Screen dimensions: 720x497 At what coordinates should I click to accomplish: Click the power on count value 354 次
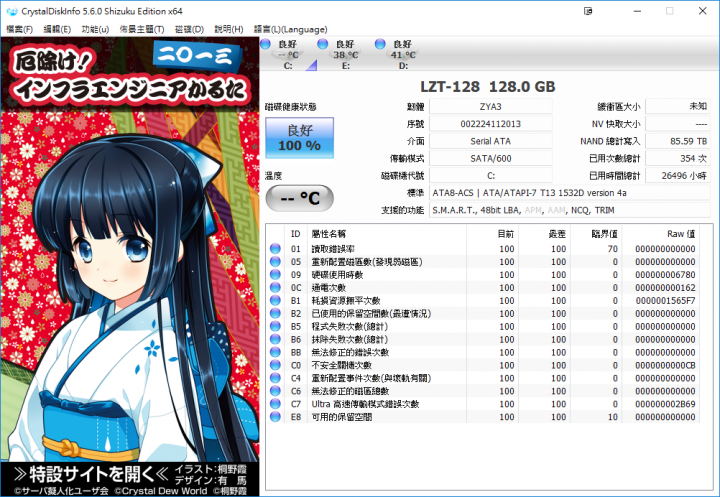(678, 158)
